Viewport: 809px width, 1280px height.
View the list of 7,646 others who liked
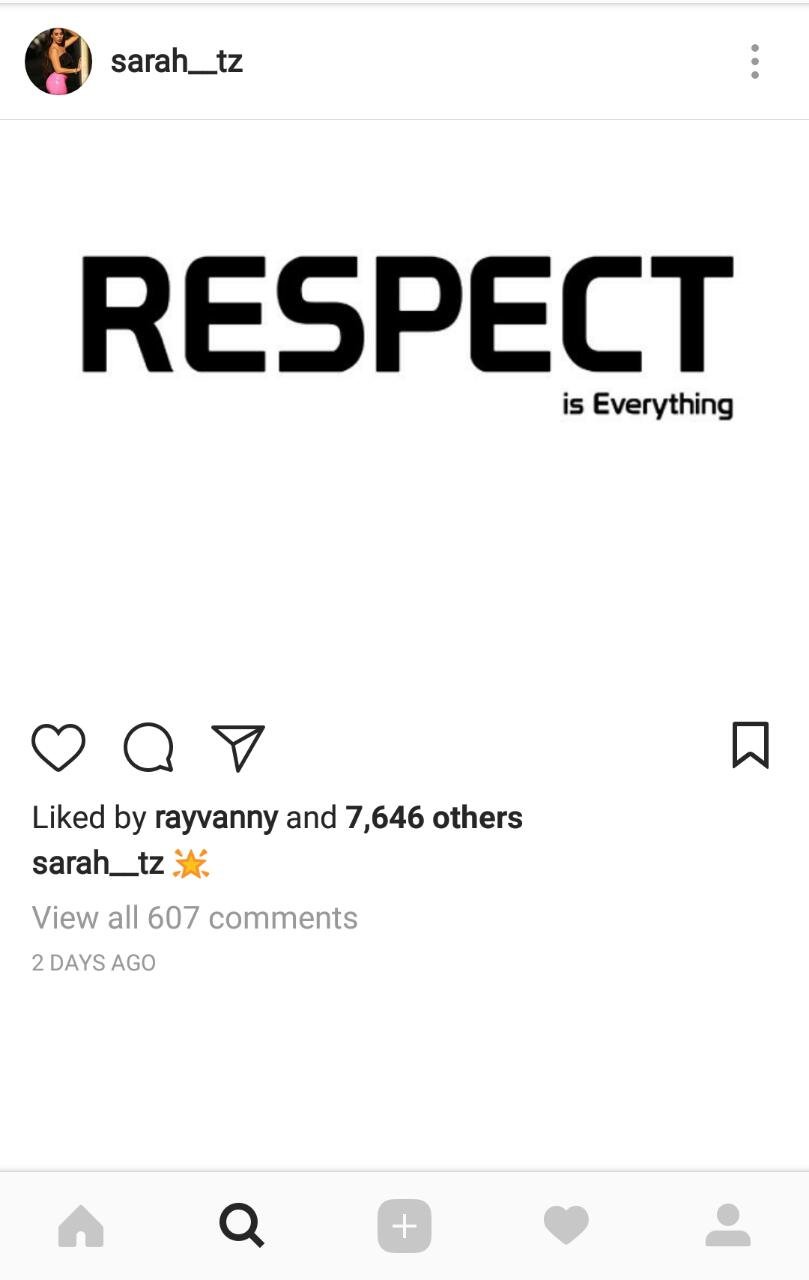[434, 818]
